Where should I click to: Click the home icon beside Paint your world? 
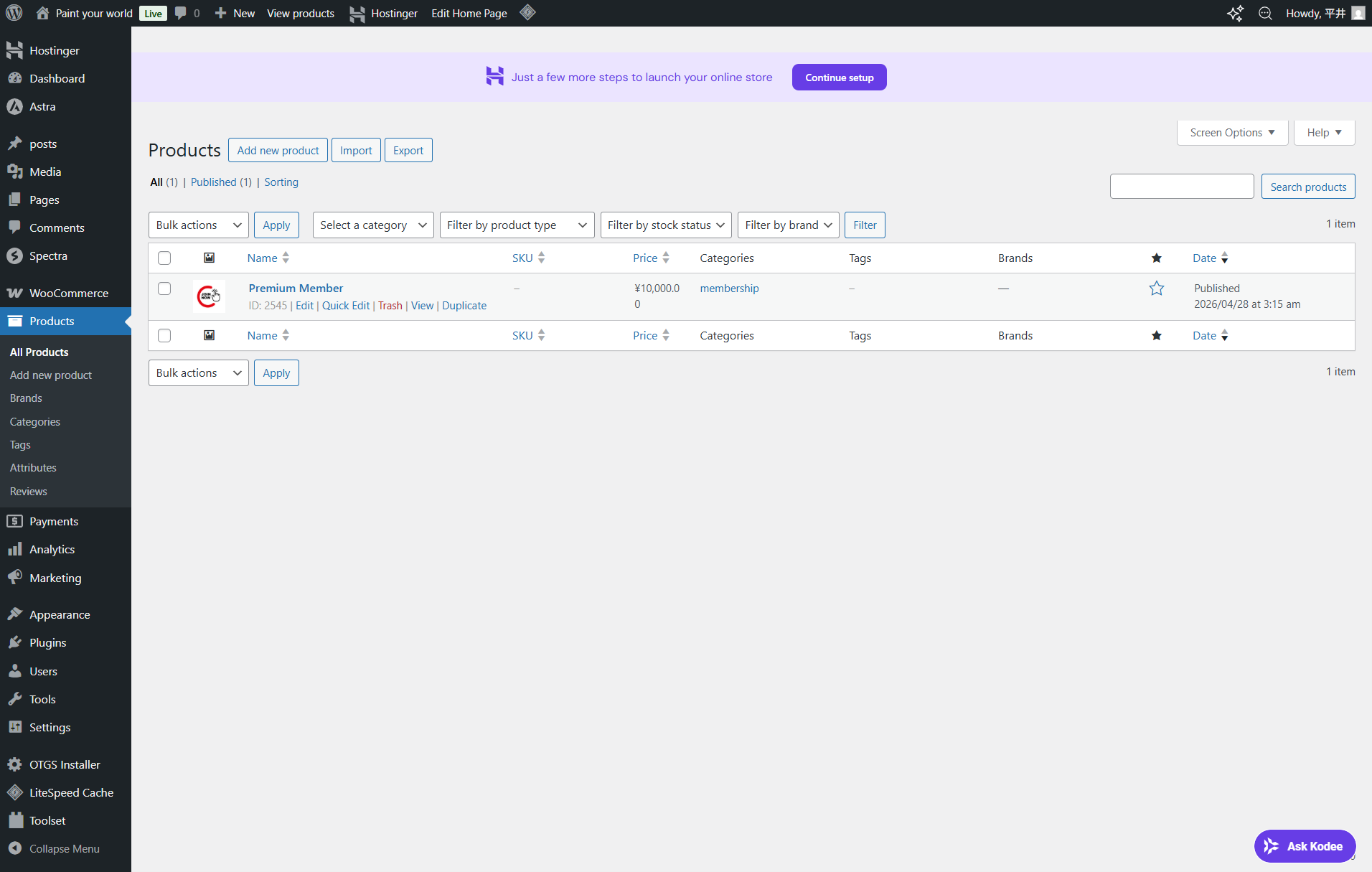42,13
